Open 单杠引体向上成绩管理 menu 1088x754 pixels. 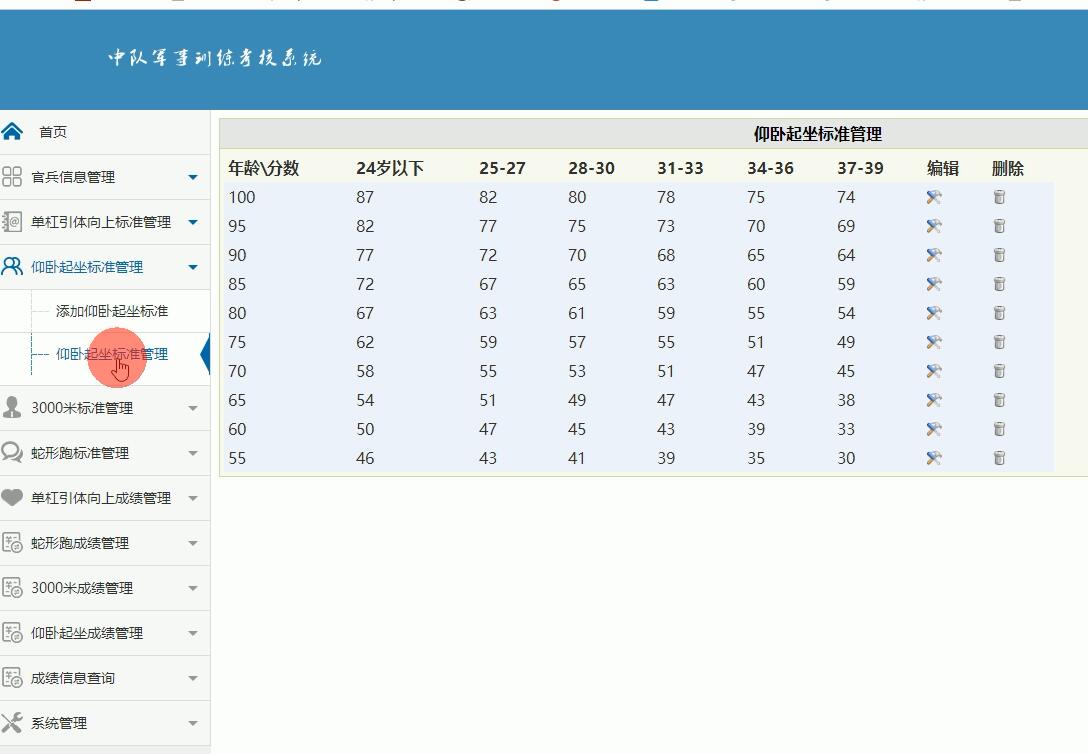[100, 498]
